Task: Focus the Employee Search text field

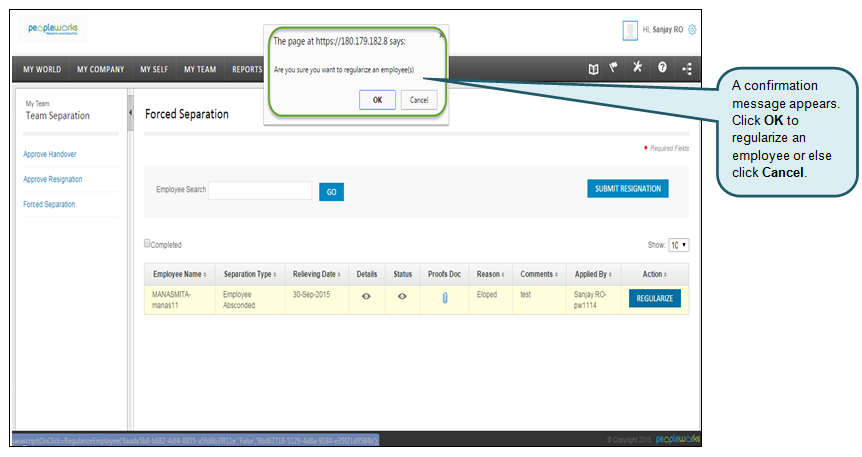Action: tap(260, 190)
